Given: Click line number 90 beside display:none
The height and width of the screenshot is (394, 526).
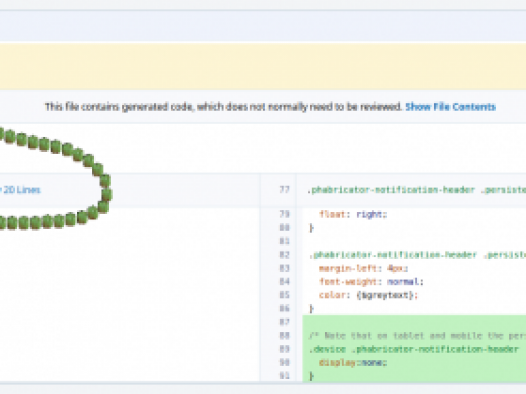Looking at the screenshot, I should (284, 362).
